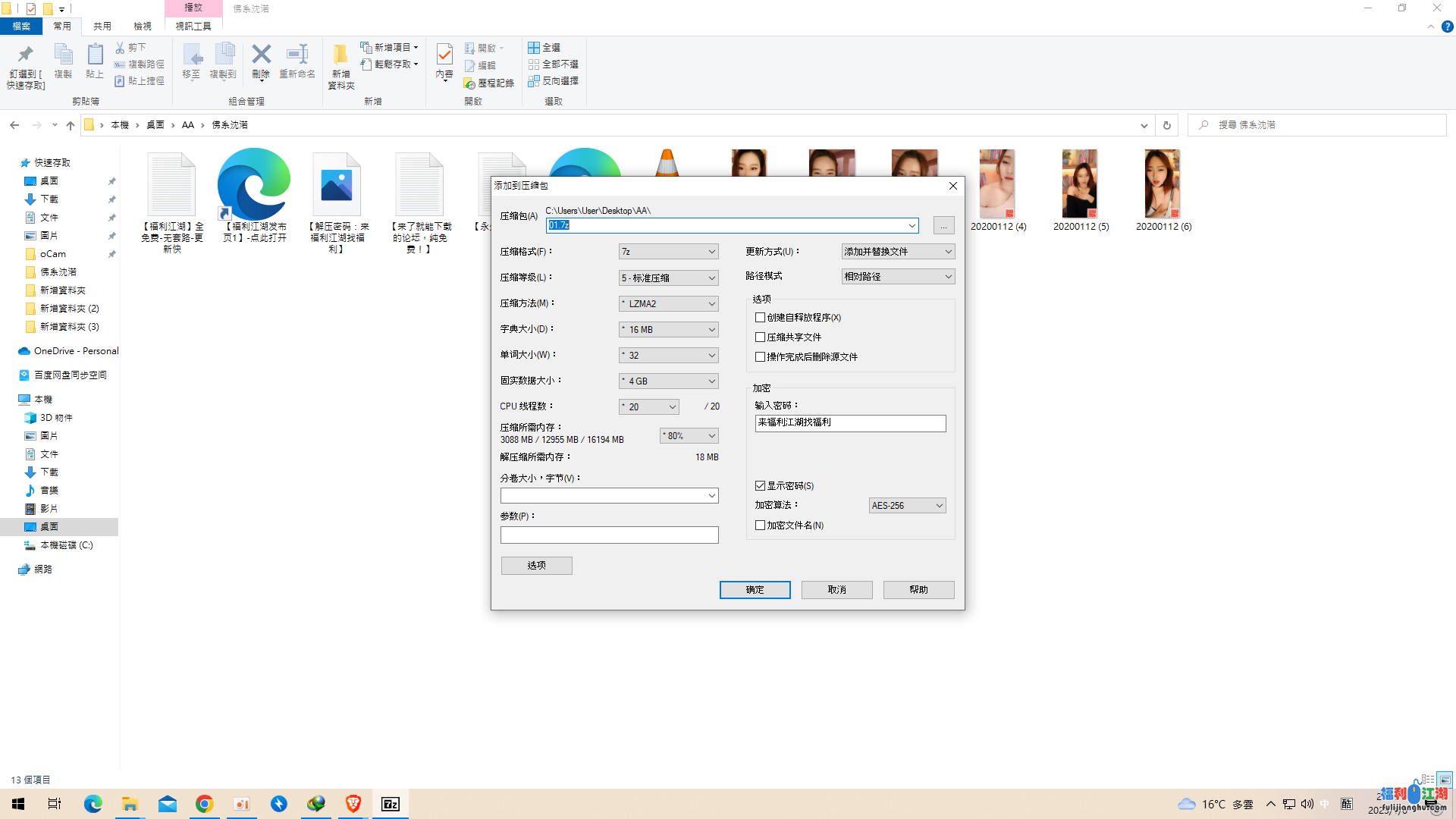This screenshot has width=1456, height=819.
Task: Expand the Compression Level (标准压缩) dropdown
Action: (x=668, y=278)
